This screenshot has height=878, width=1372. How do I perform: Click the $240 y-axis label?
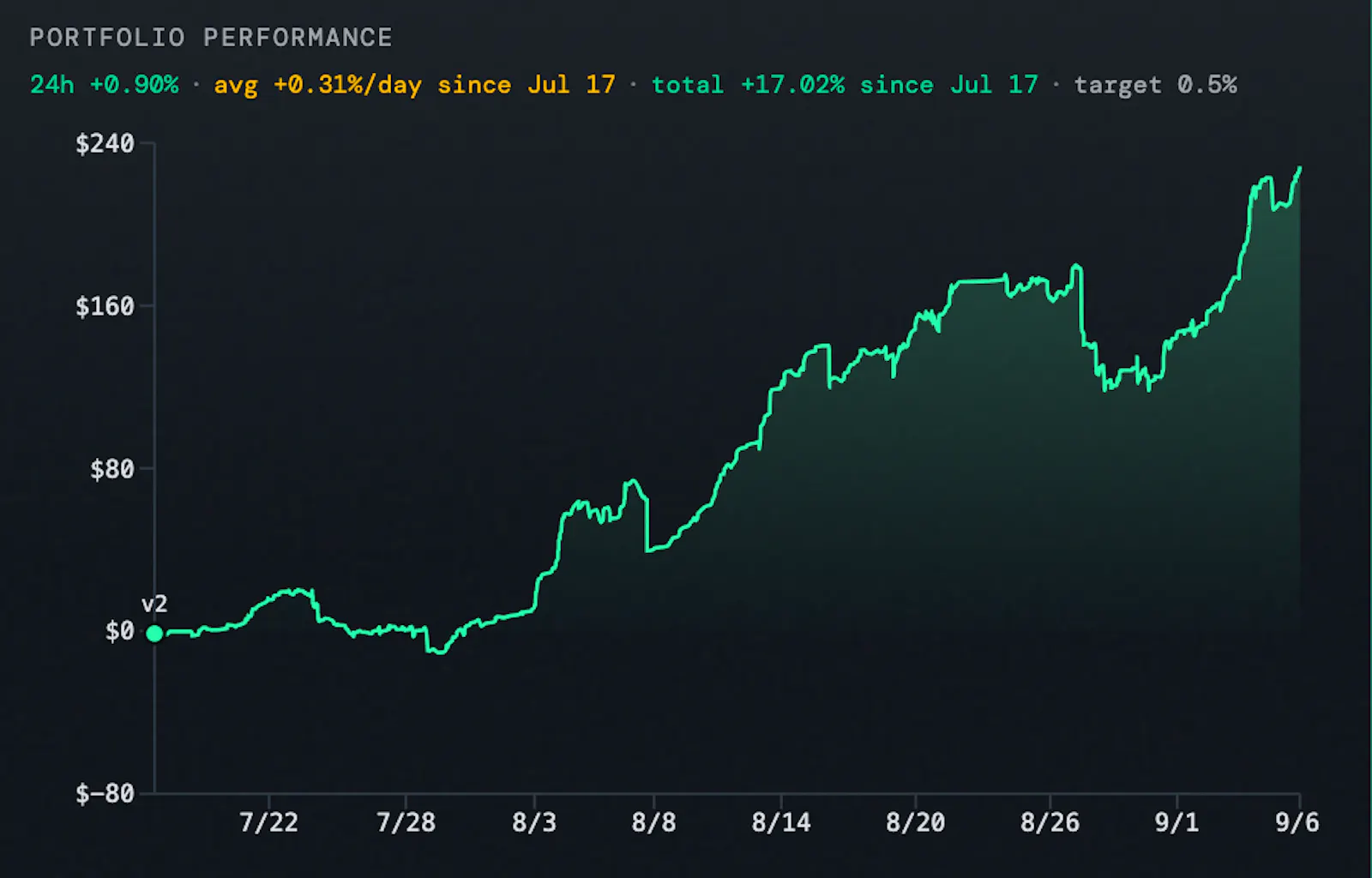(105, 143)
